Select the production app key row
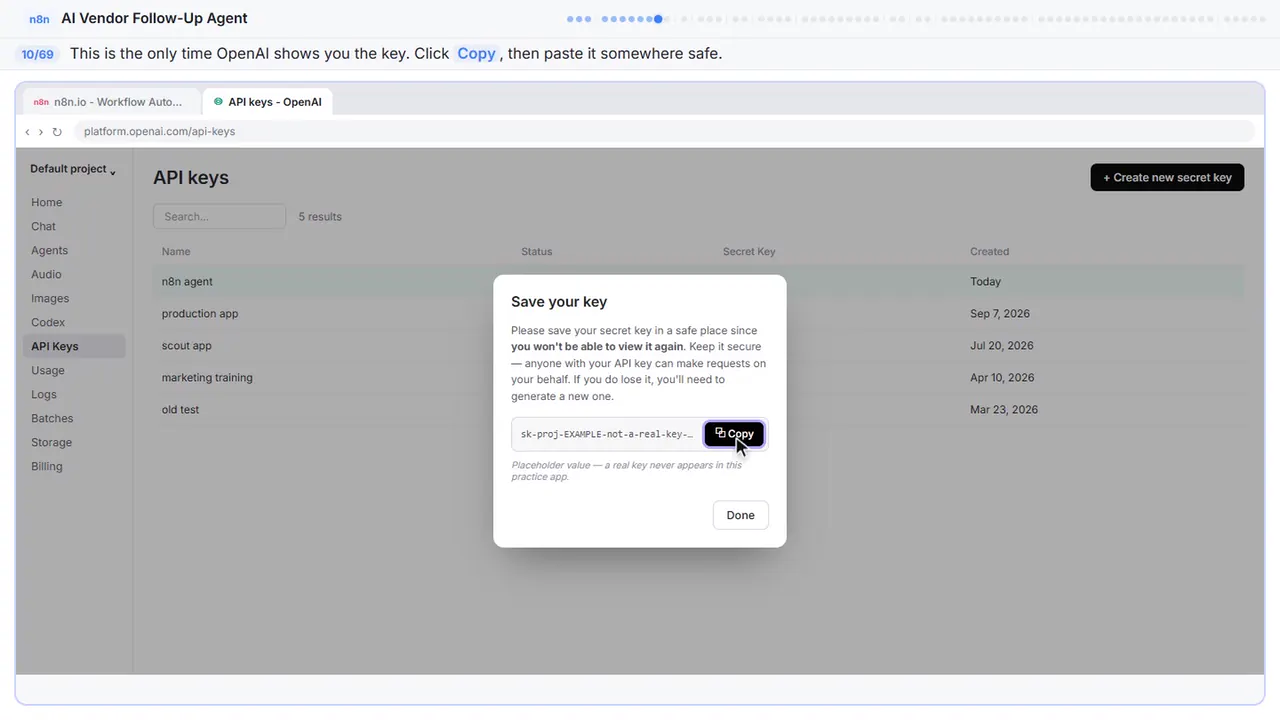The height and width of the screenshot is (720, 1280). pos(698,313)
